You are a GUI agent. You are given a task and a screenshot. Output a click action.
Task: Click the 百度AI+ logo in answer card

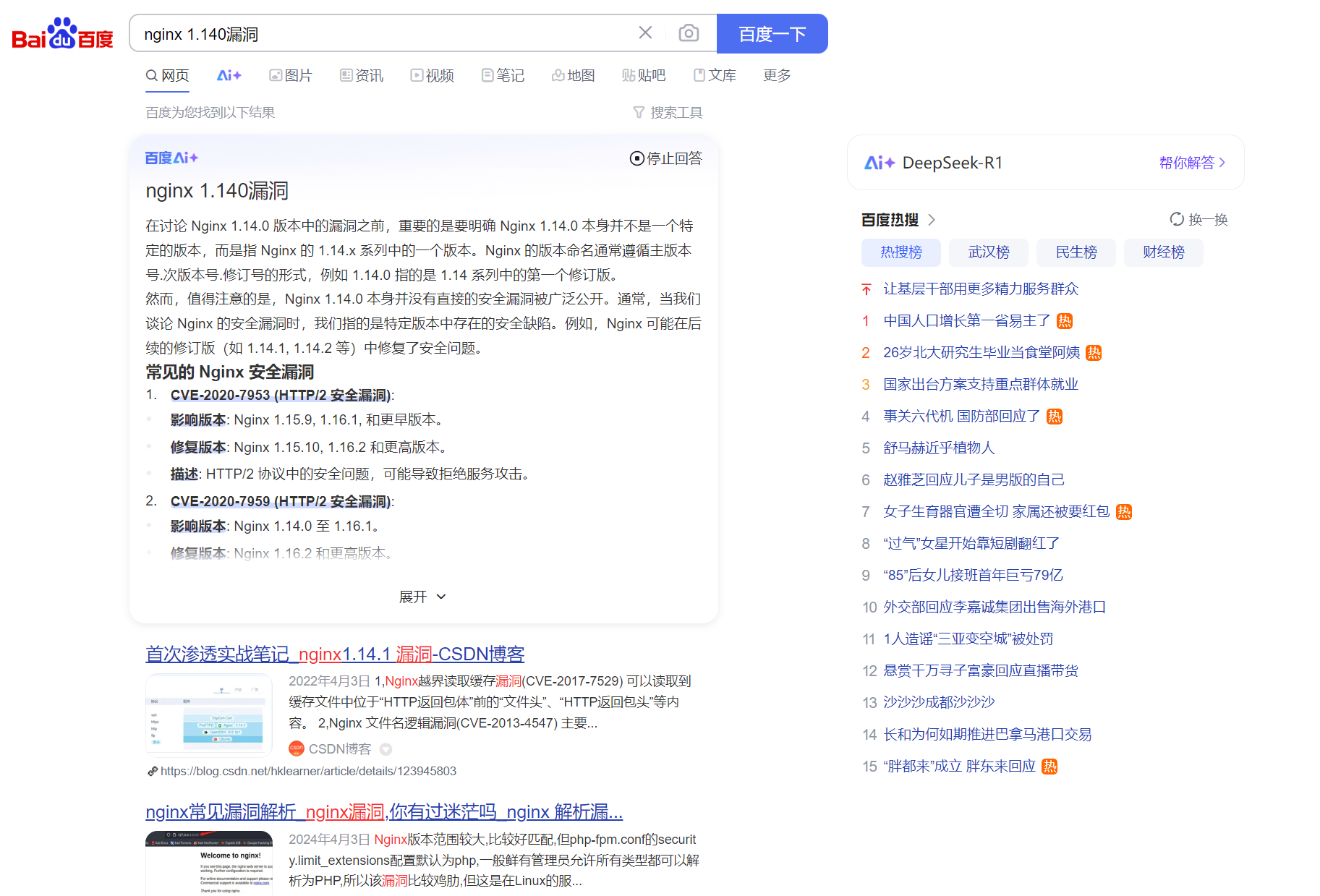click(171, 158)
